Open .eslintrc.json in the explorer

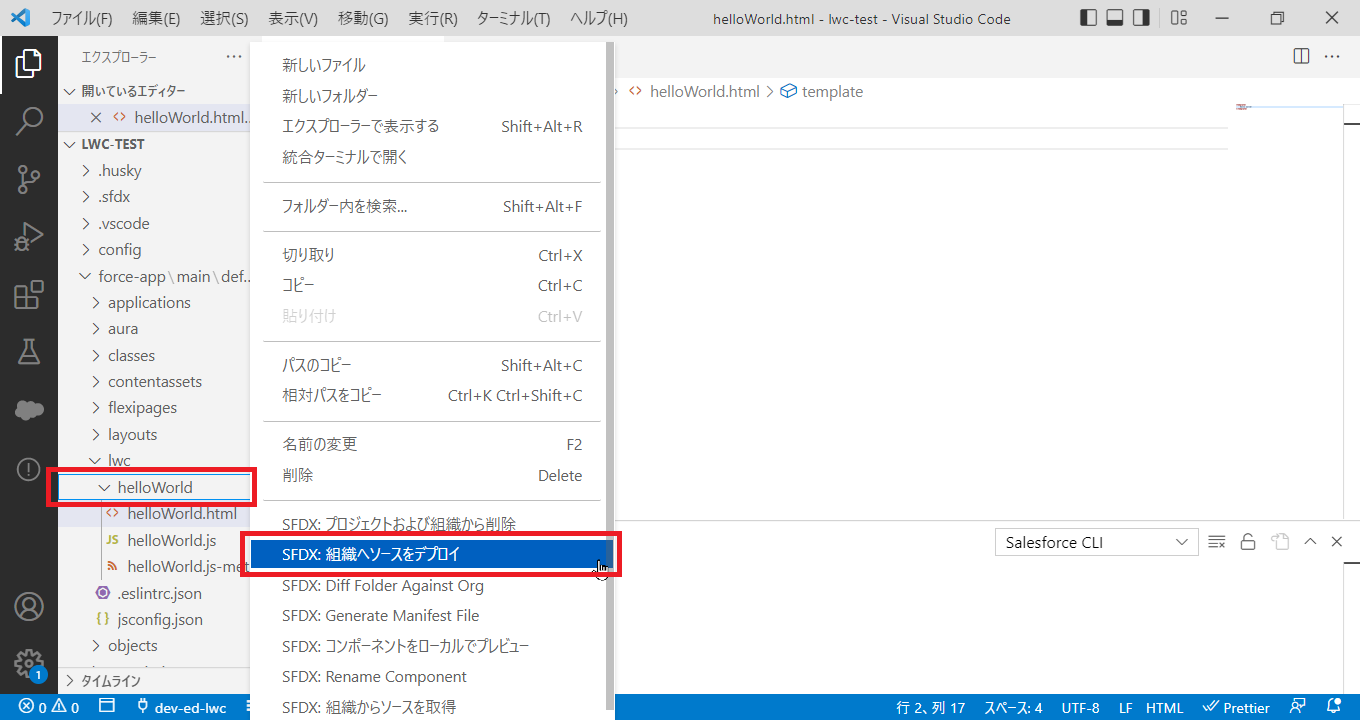point(159,593)
